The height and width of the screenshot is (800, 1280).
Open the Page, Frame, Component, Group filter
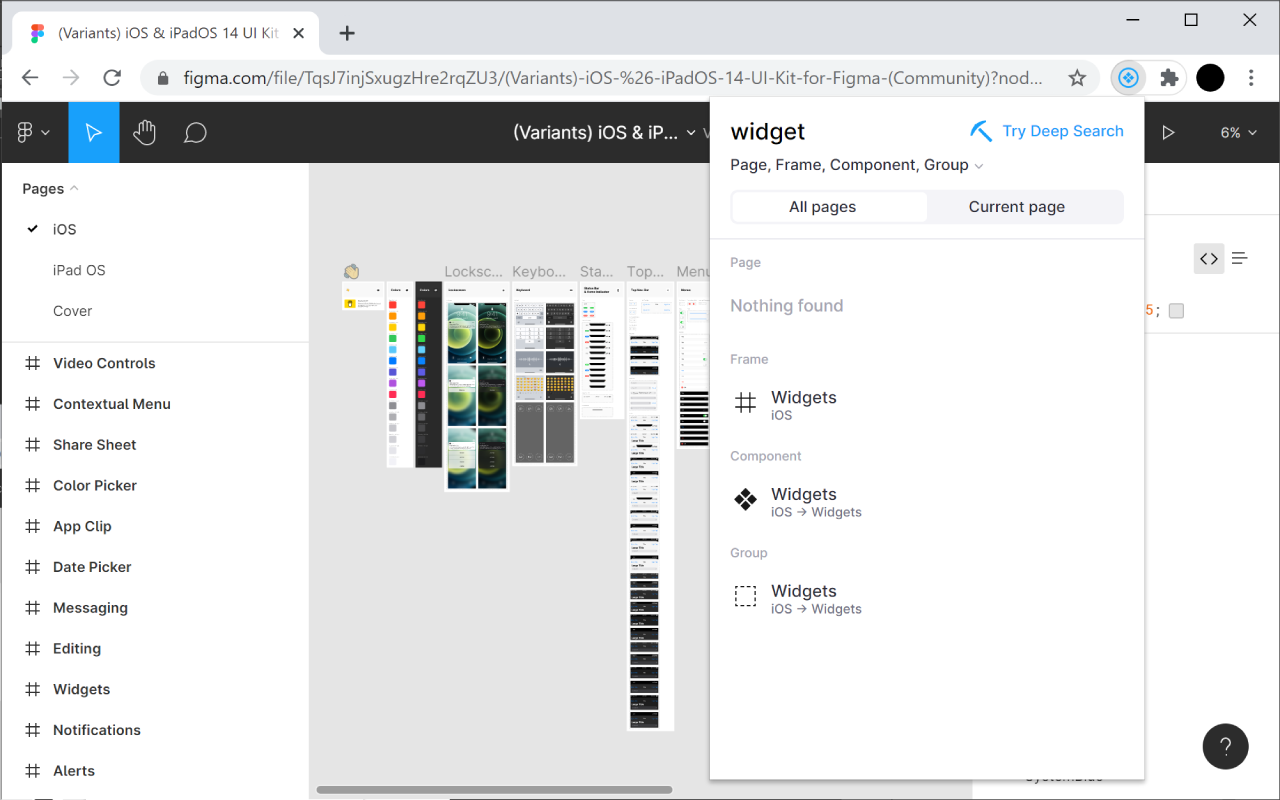point(857,165)
